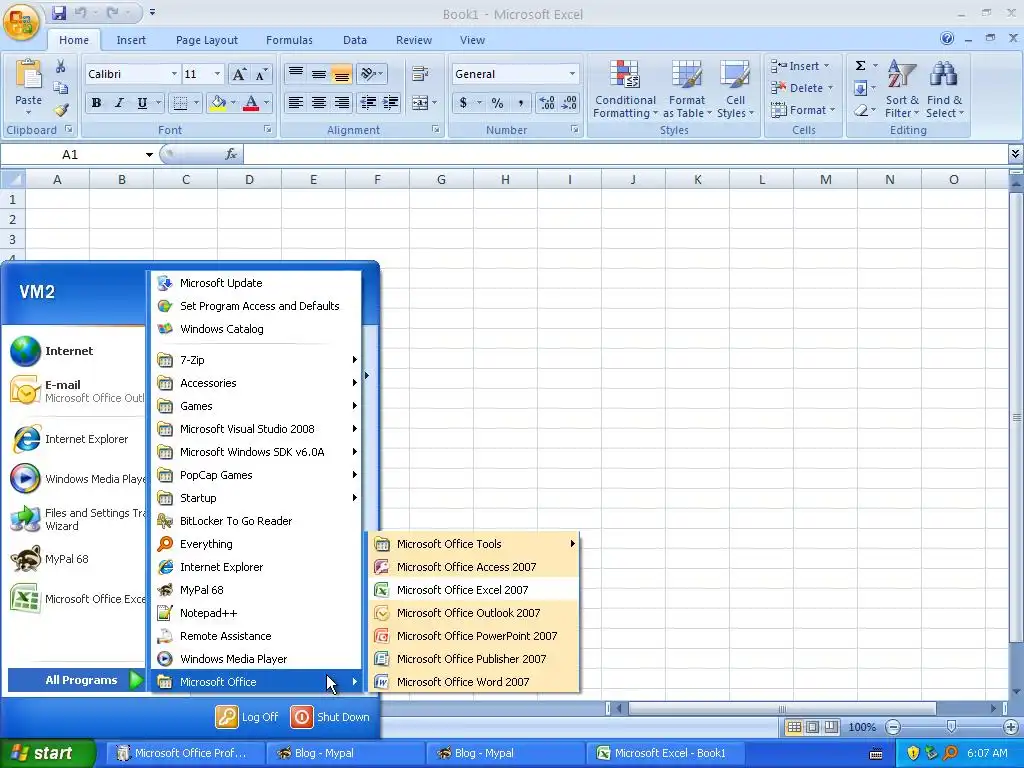Screen dimensions: 1024x768
Task: Click Decrease Indent icon
Action: [368, 103]
